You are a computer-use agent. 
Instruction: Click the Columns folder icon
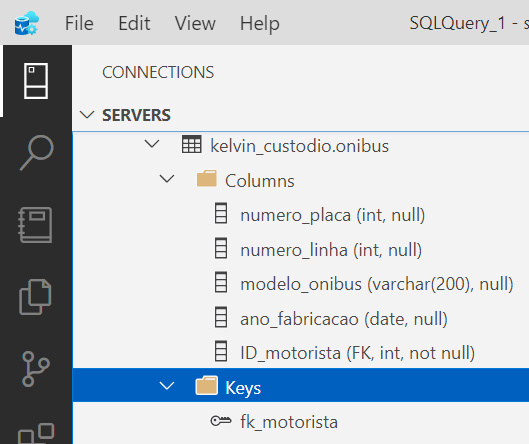206,178
